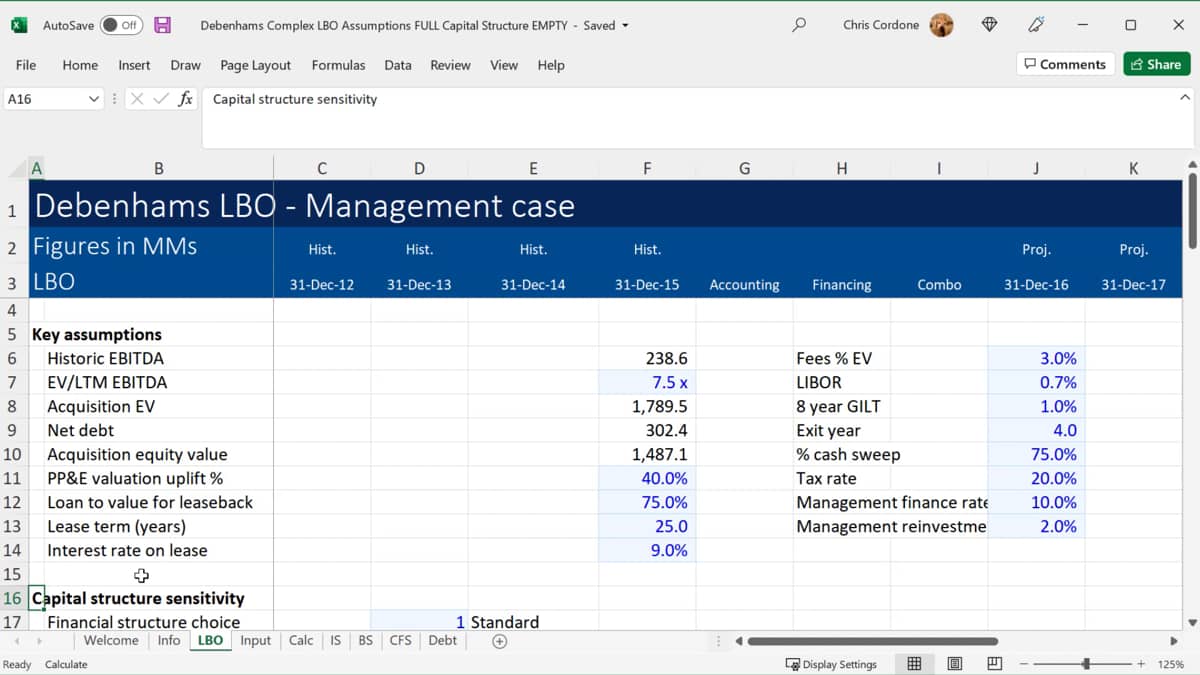Image resolution: width=1200 pixels, height=675 pixels.
Task: Switch to the CFS sheet tab
Action: [x=400, y=640]
